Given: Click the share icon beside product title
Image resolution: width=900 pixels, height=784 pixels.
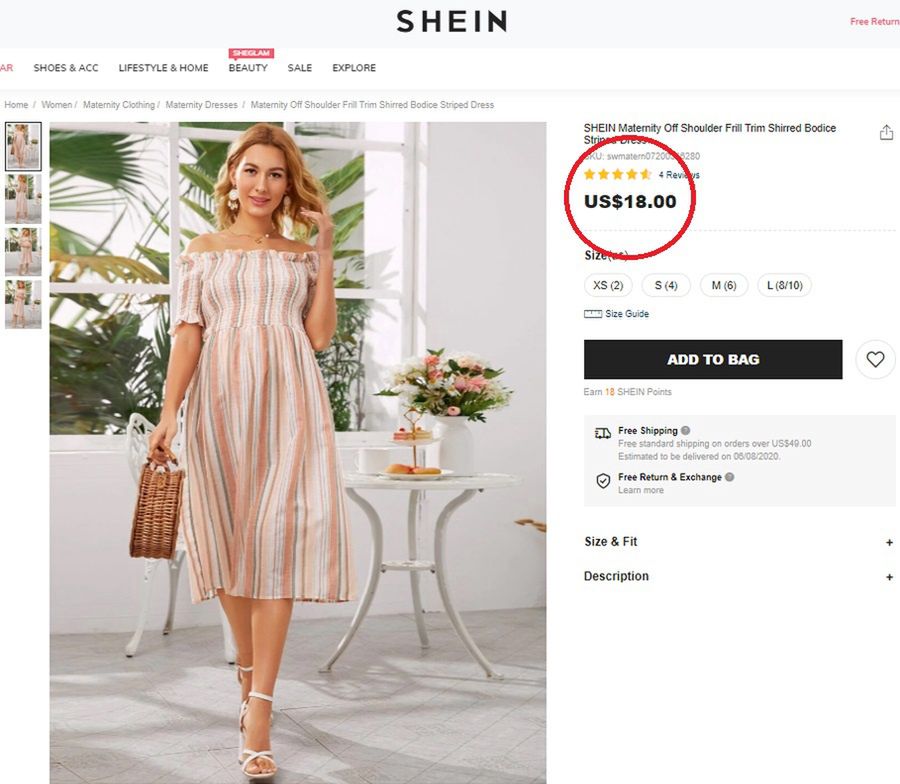Looking at the screenshot, I should click(886, 133).
